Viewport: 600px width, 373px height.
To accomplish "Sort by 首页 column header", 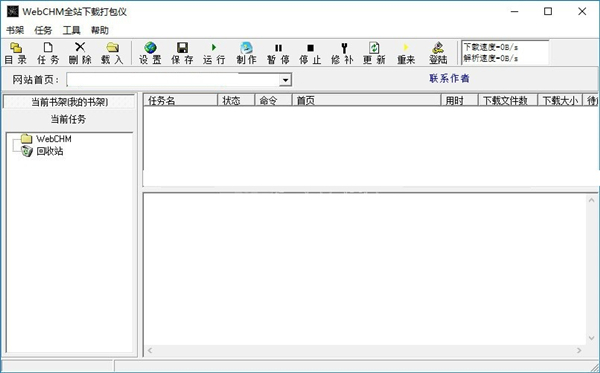I will click(x=366, y=101).
